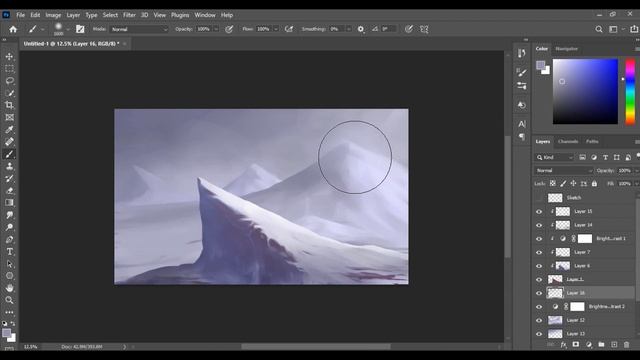Open the brush preset picker arrow
The height and width of the screenshot is (360, 640).
click(x=68, y=29)
